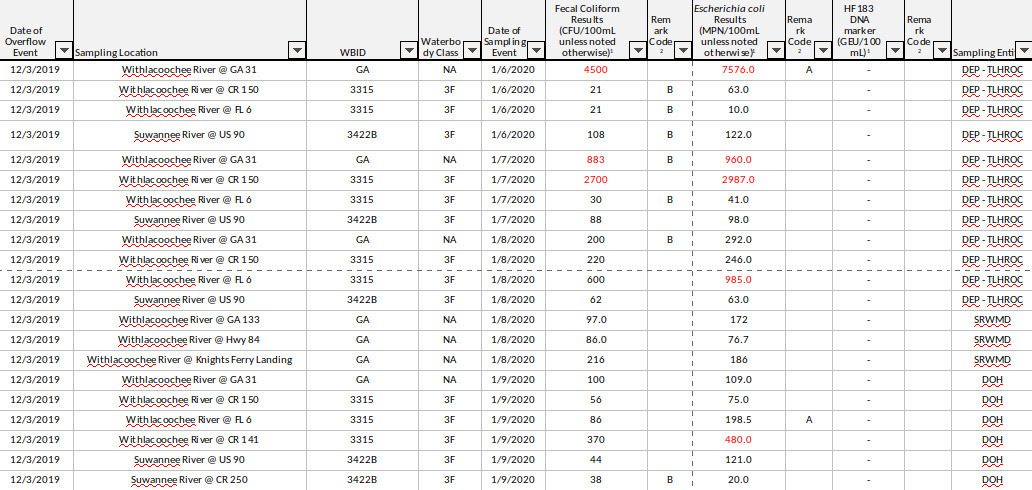Click the Fecal Coliform value 220
Image resolution: width=1032 pixels, height=490 pixels.
pyautogui.click(x=596, y=259)
